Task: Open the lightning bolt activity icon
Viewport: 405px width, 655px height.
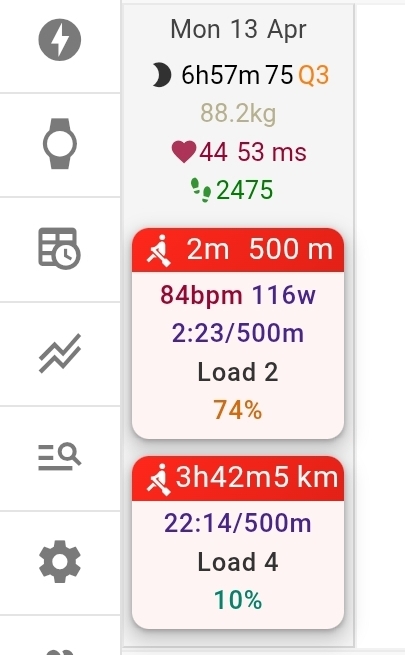Action: pos(60,40)
